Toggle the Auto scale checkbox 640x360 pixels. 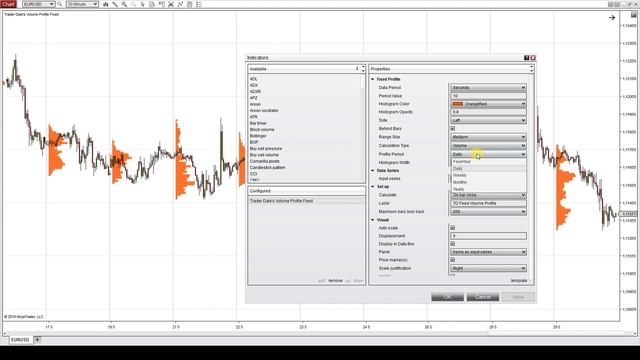pos(453,228)
